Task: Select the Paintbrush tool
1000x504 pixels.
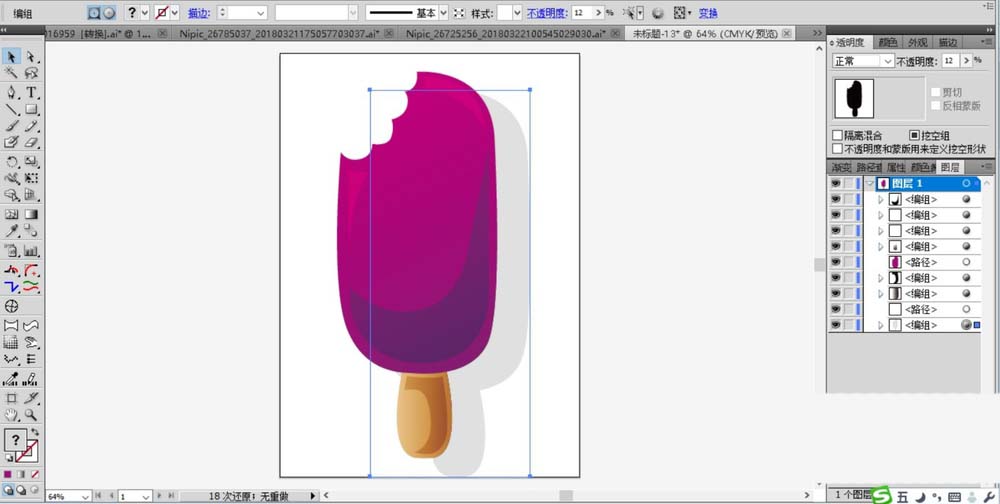Action: [x=11, y=126]
